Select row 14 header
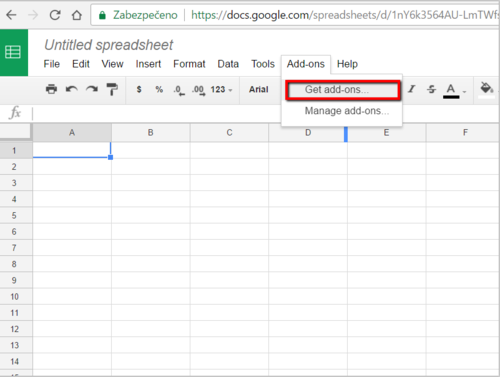The height and width of the screenshot is (377, 500). (x=16, y=361)
